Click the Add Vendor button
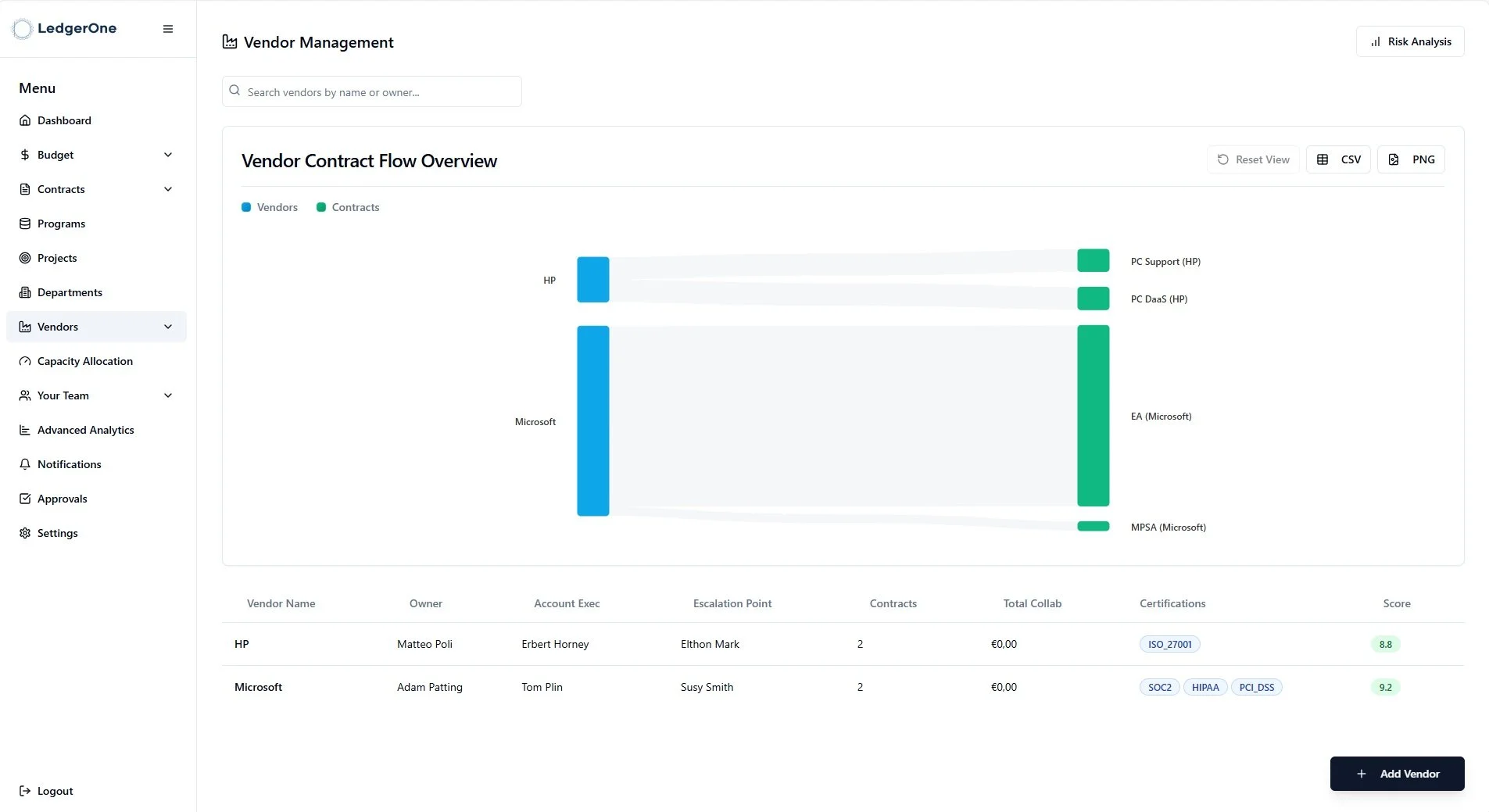The image size is (1489, 812). [1397, 774]
